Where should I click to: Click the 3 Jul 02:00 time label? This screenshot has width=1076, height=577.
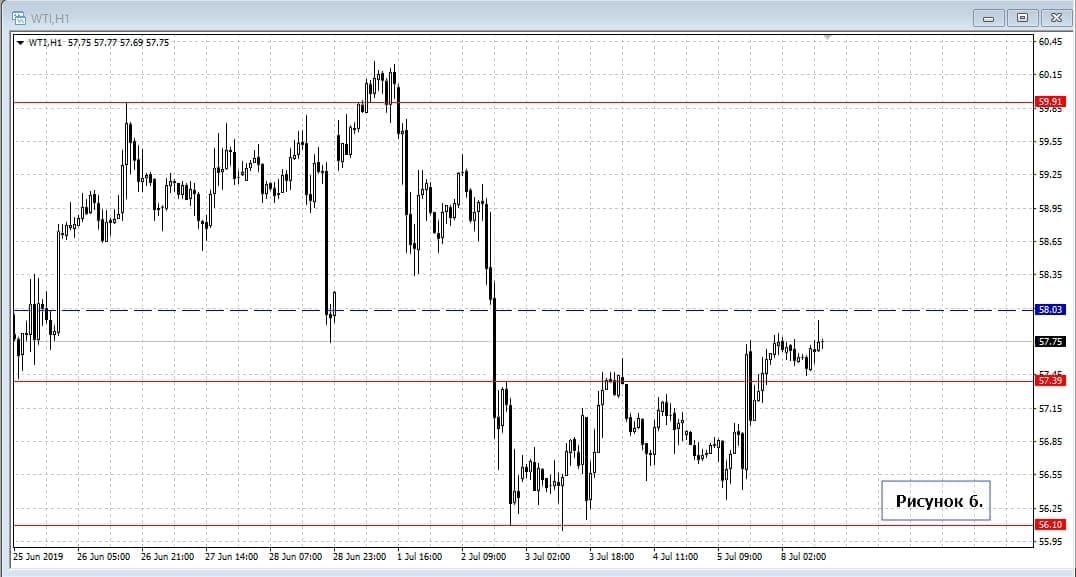550,556
